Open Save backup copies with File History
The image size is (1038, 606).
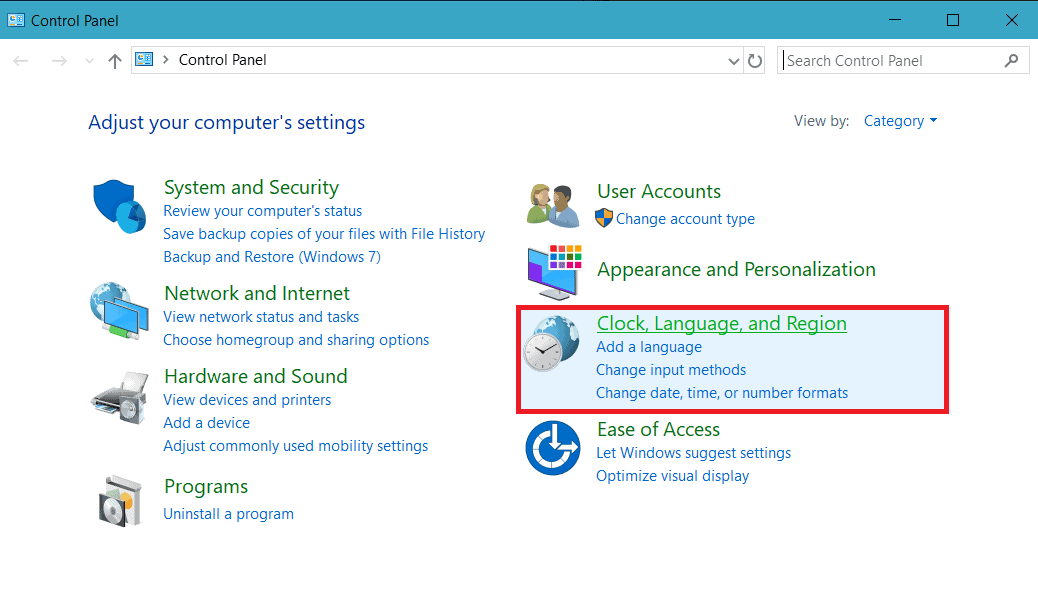pyautogui.click(x=324, y=234)
